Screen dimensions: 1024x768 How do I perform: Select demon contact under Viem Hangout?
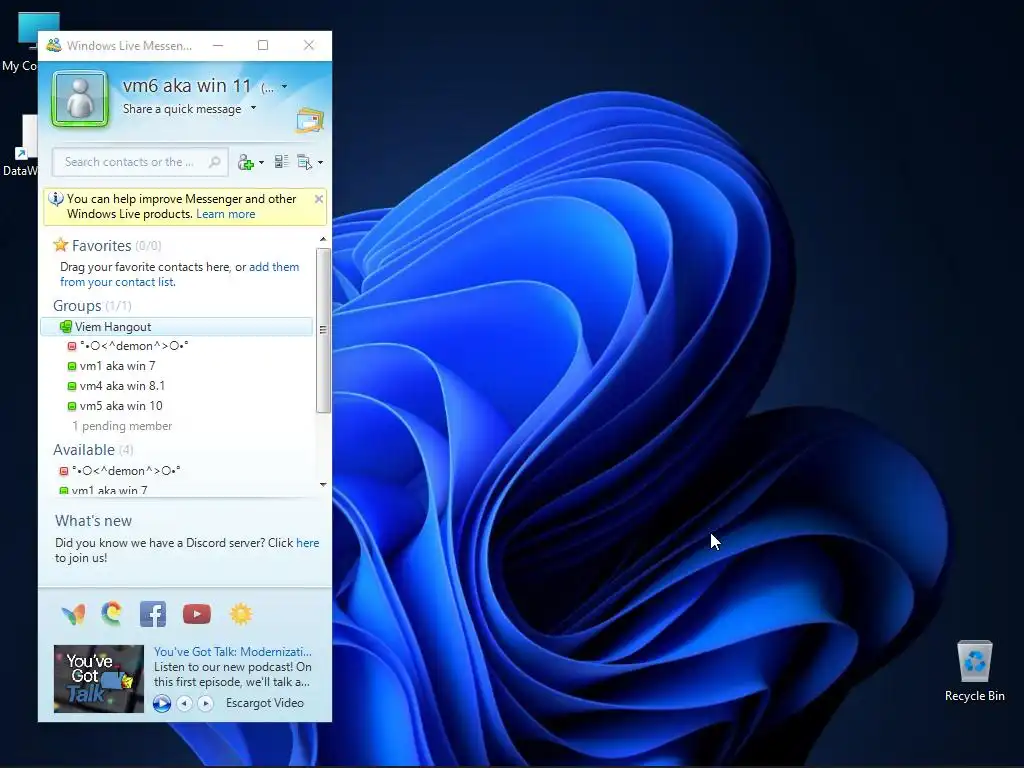[x=134, y=345]
